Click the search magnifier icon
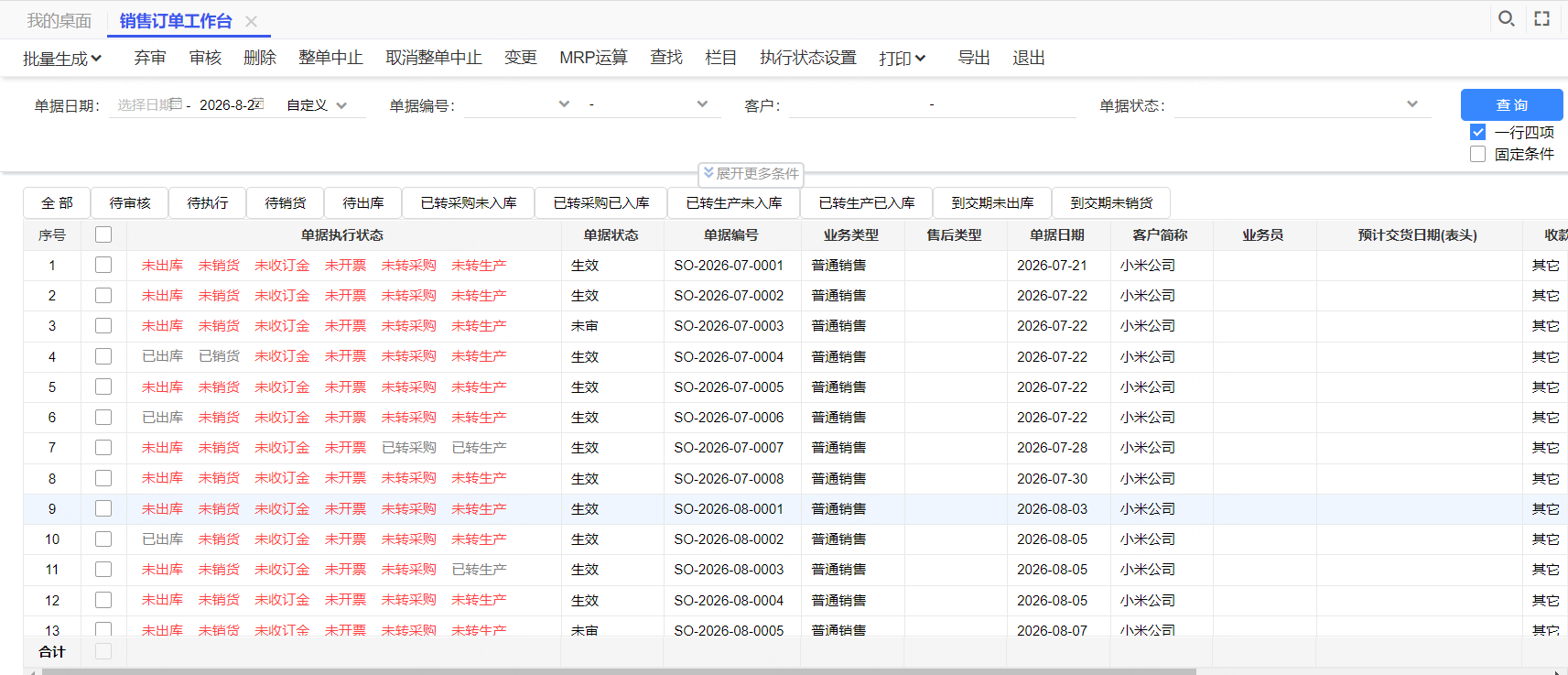The image size is (1568, 675). (1506, 18)
